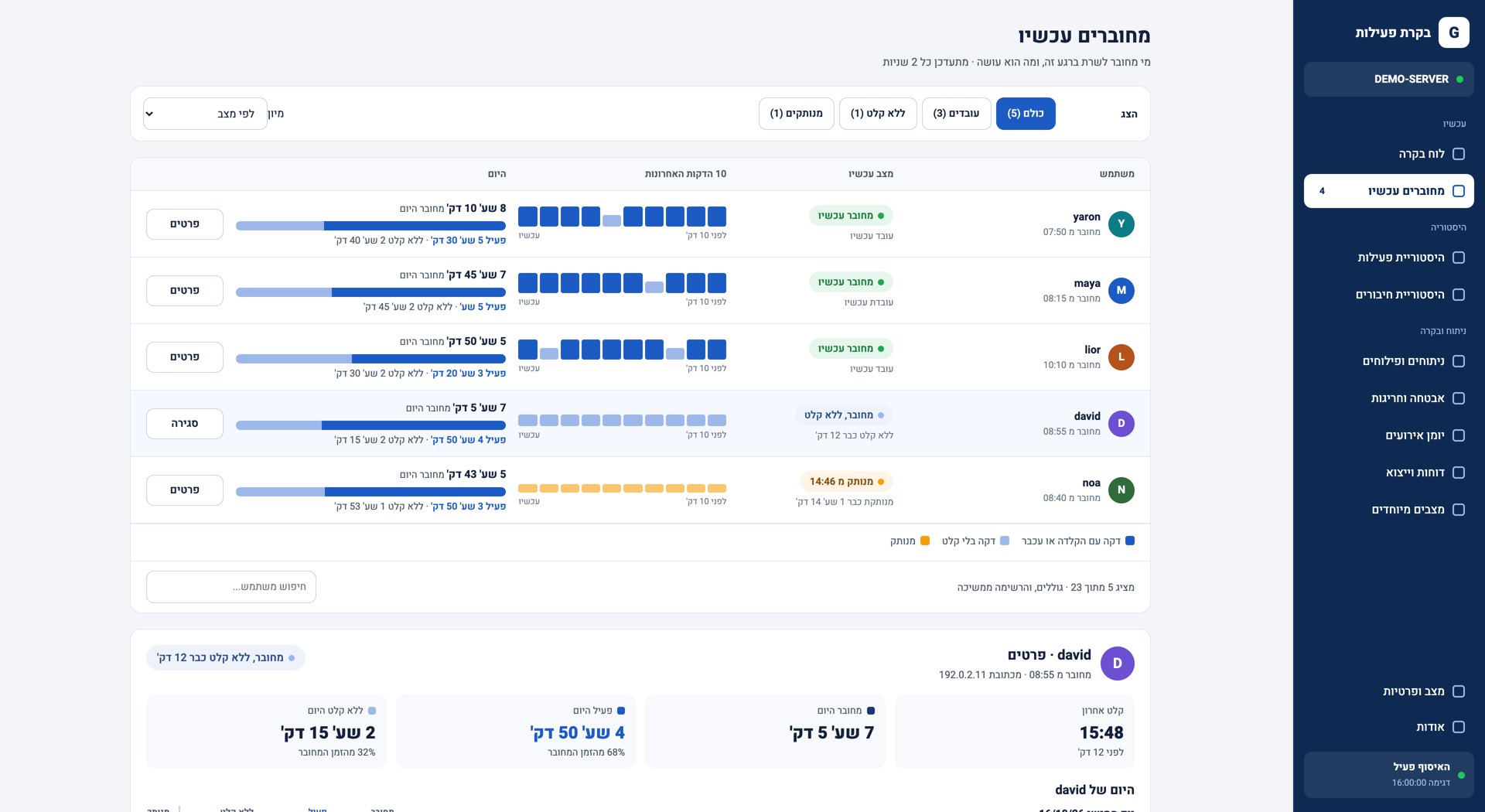Viewport: 1485px width, 812px height.
Task: Close david's details with סגירה button
Action: coord(185,424)
